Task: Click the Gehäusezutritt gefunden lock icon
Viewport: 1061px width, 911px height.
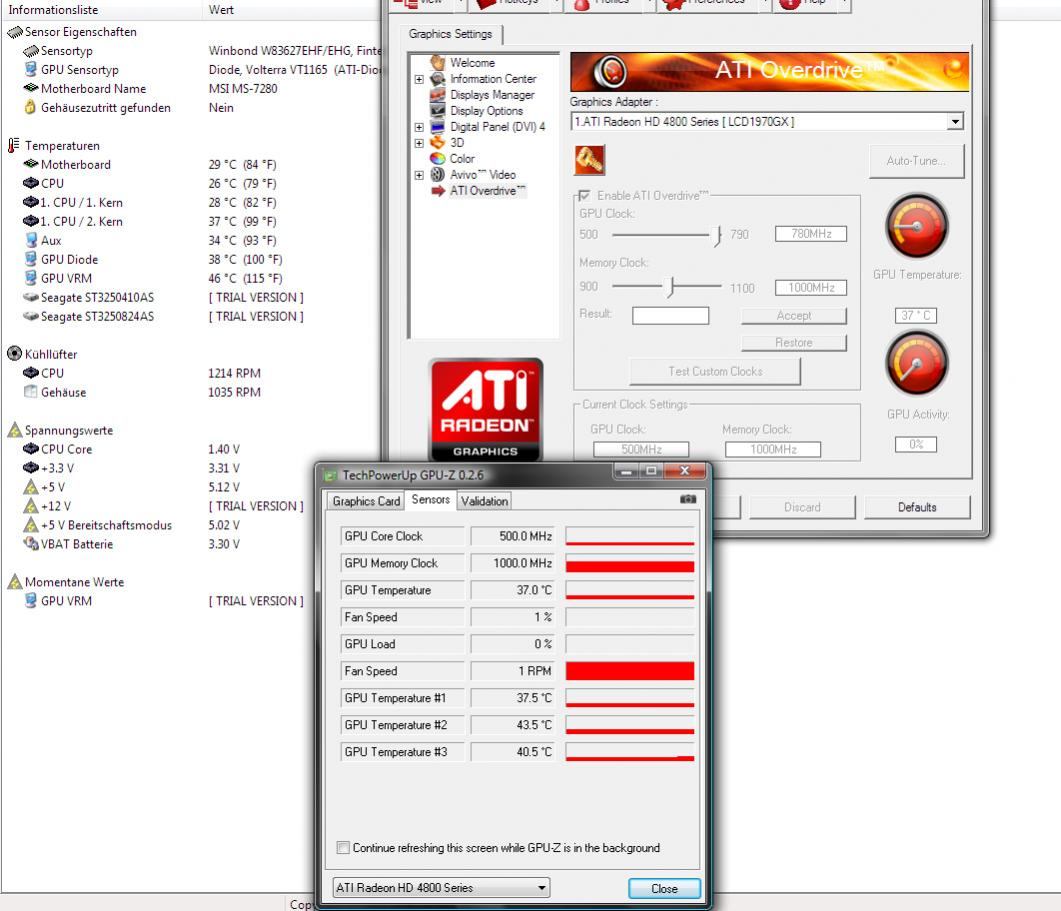Action: [x=30, y=107]
